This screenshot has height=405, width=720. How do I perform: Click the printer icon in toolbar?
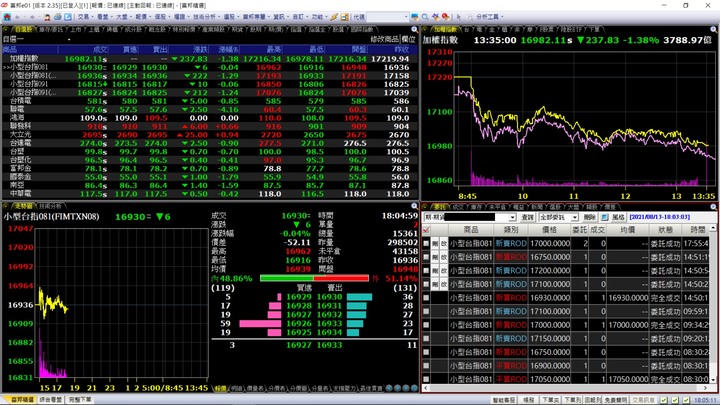pyautogui.click(x=57, y=17)
